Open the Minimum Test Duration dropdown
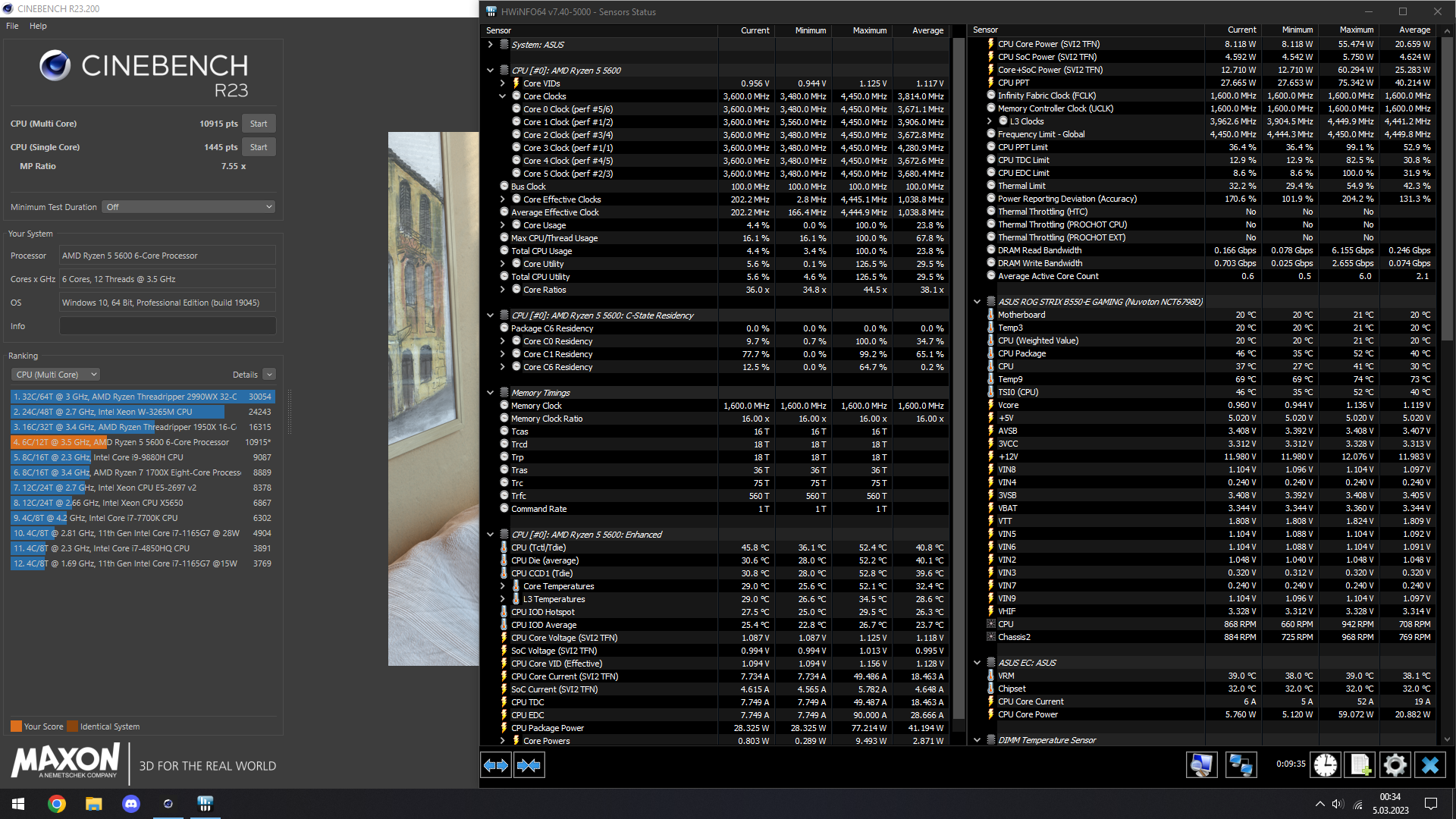 point(188,207)
